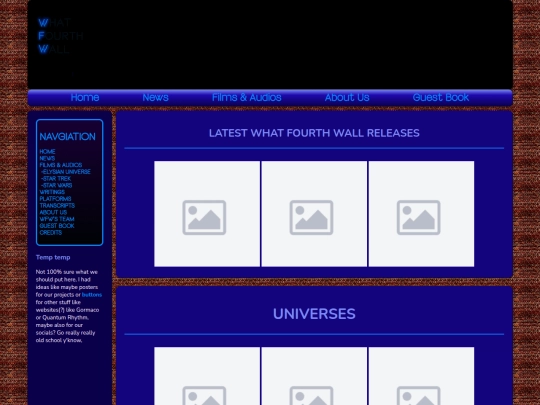Click the 'Temp temp' sidebar heading
This screenshot has width=540, height=405.
[x=53, y=257]
